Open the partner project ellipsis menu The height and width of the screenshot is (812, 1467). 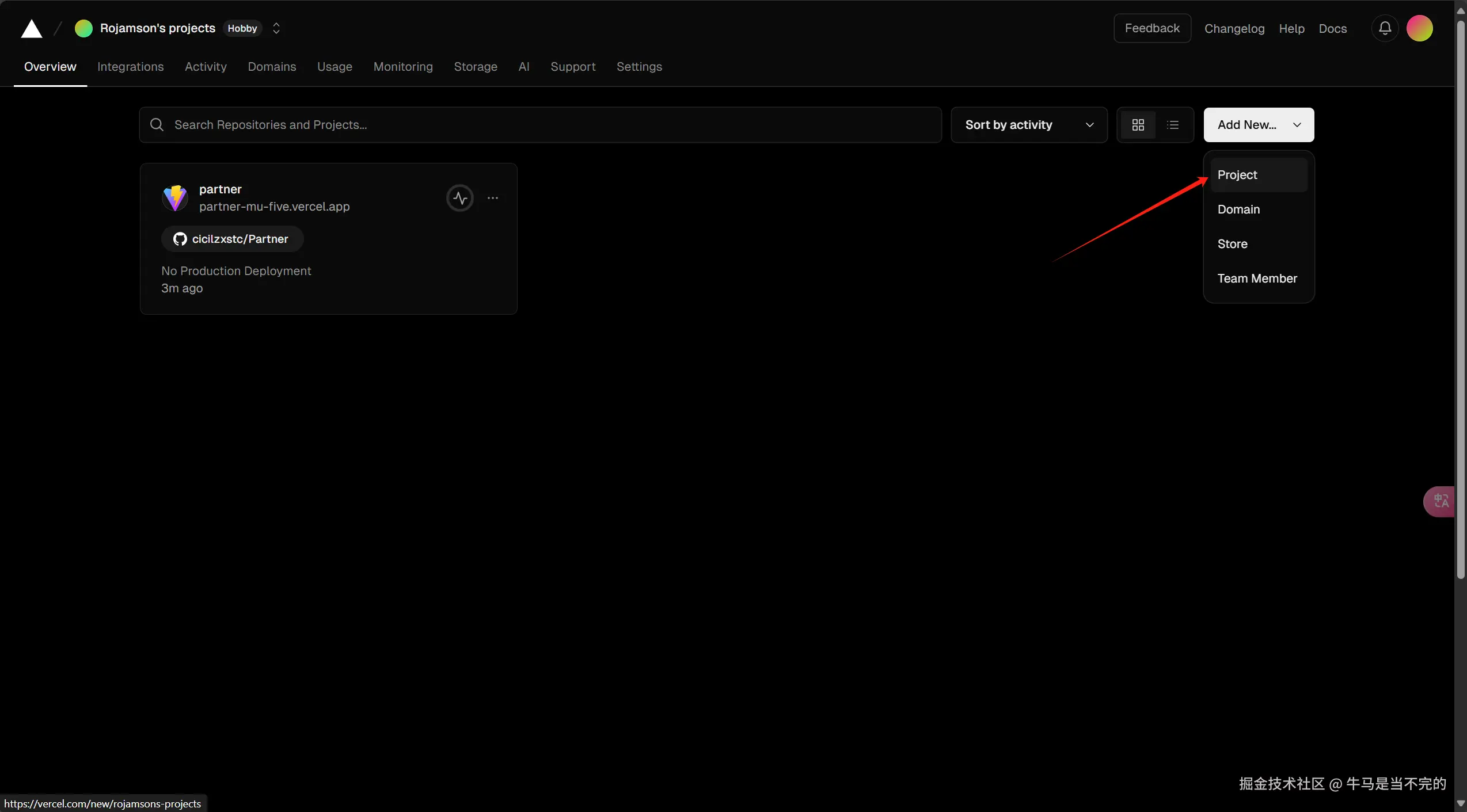493,198
